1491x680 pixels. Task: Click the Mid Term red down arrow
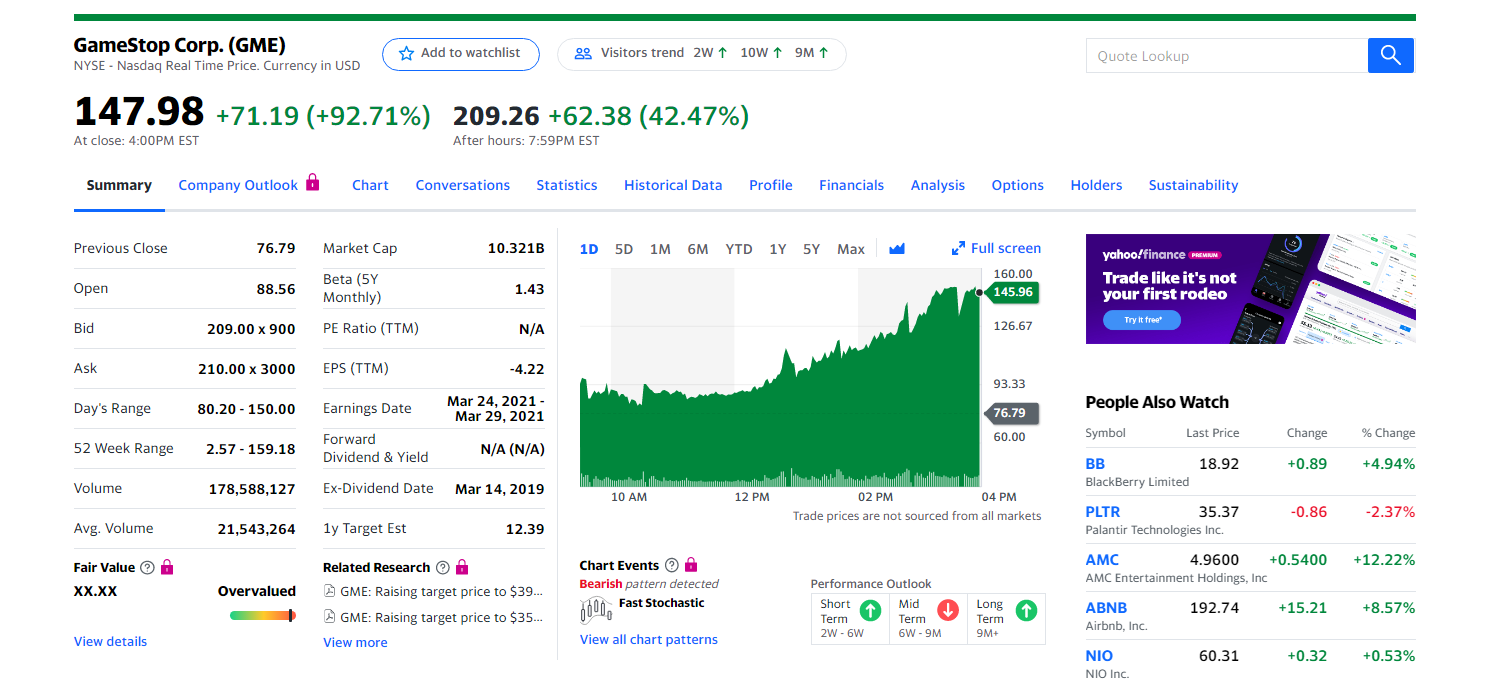tap(948, 610)
